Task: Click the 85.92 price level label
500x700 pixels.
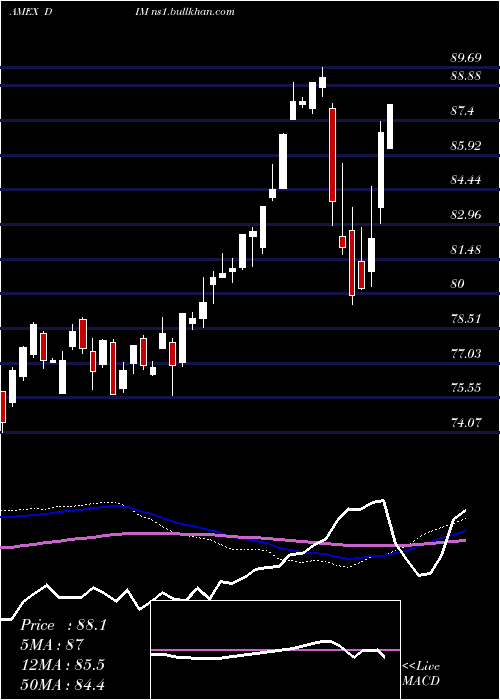Action: point(466,145)
